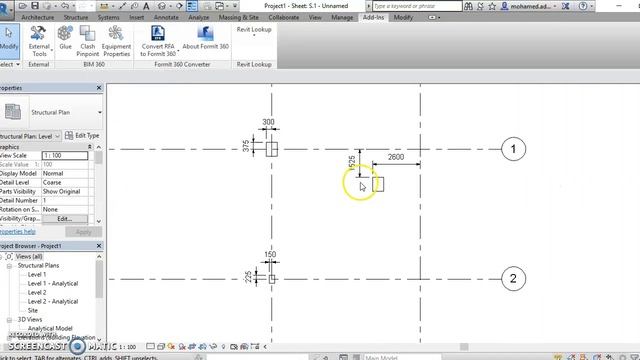Close the Project Browser panel

coord(99,246)
